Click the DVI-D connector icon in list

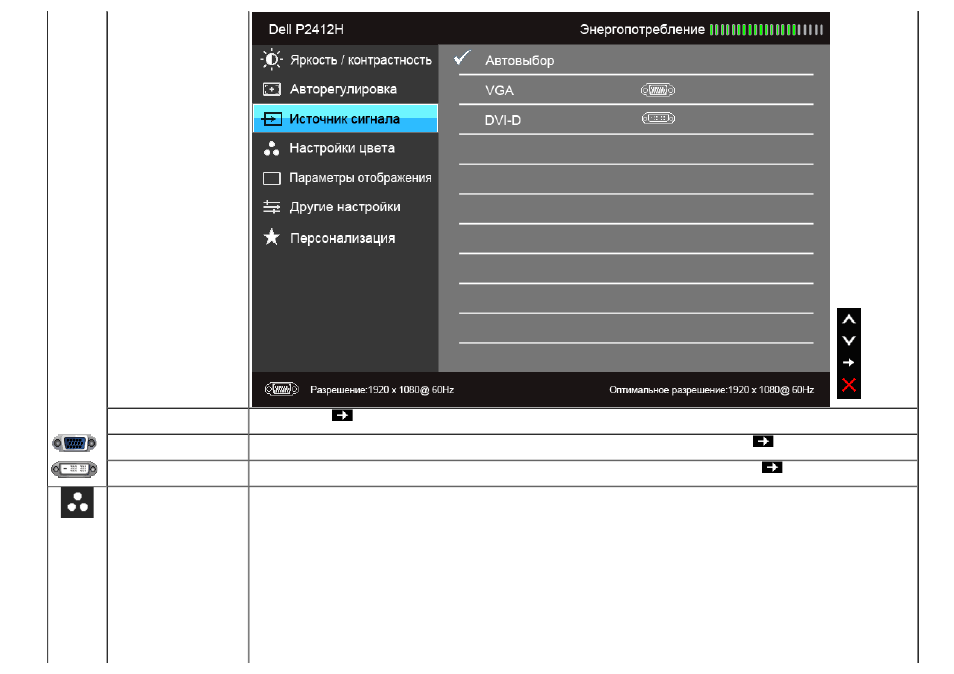(x=658, y=118)
